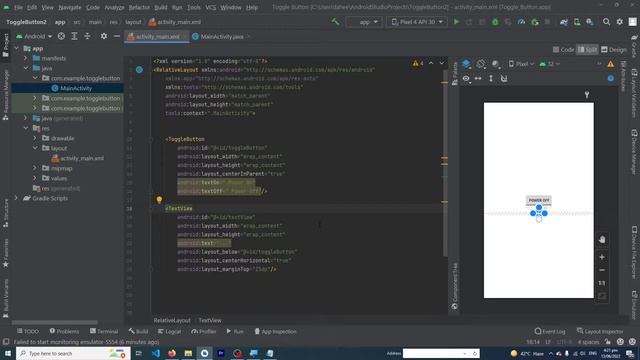
Task: Click the Design Surface layers icon
Action: 466,64
